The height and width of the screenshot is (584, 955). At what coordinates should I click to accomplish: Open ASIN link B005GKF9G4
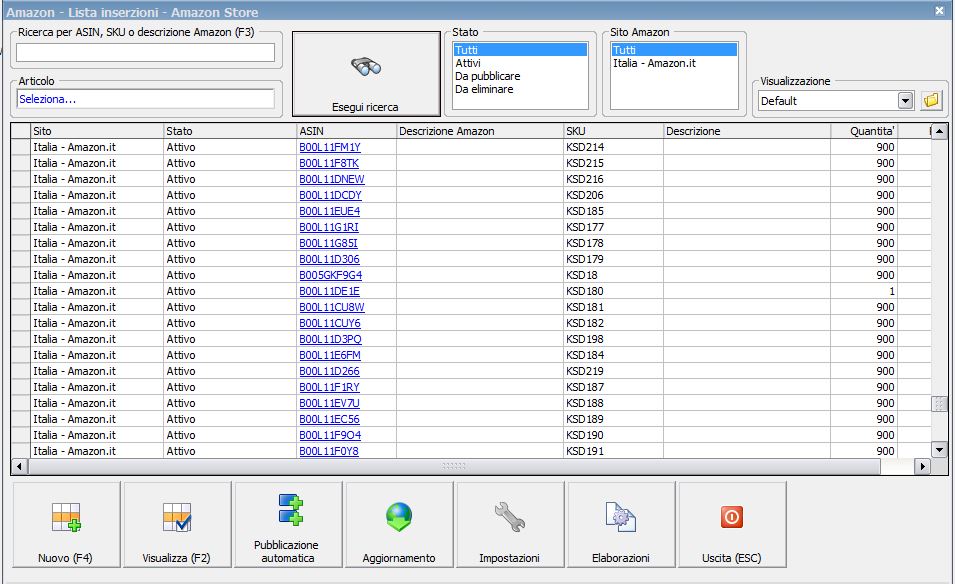pos(330,275)
